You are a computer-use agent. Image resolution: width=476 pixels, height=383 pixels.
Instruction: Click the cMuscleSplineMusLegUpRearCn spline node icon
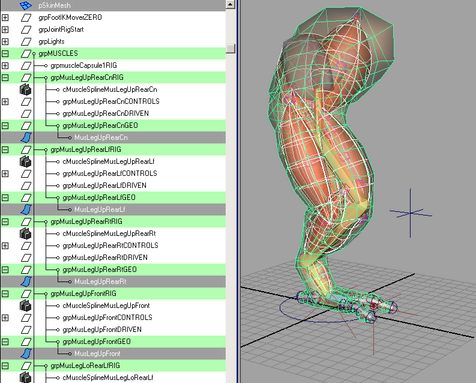[25, 89]
